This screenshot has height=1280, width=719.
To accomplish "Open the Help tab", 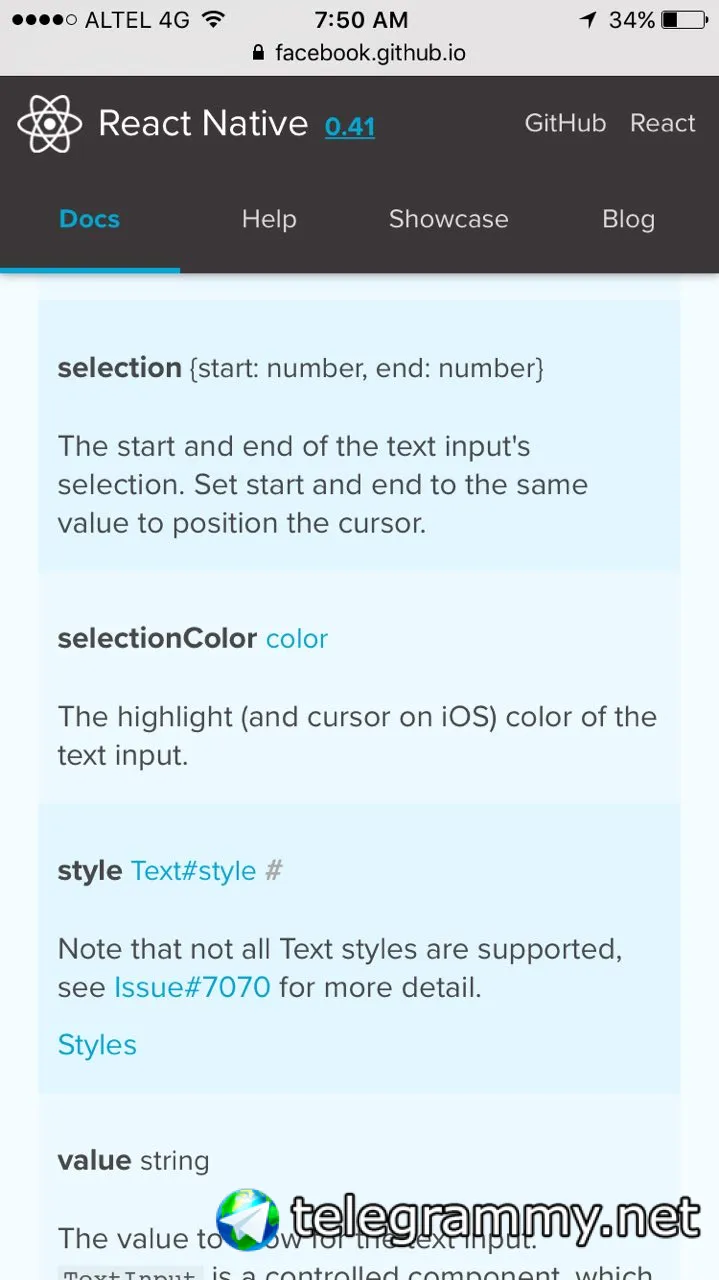I will pos(269,219).
